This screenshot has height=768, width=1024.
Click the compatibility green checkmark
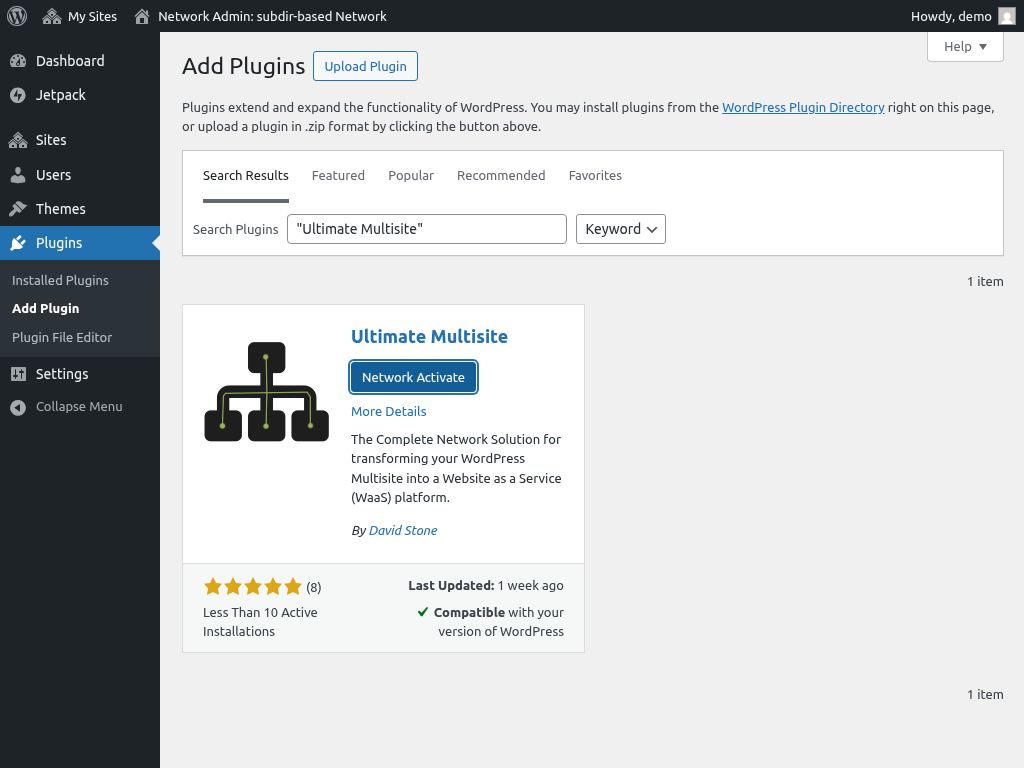[423, 612]
